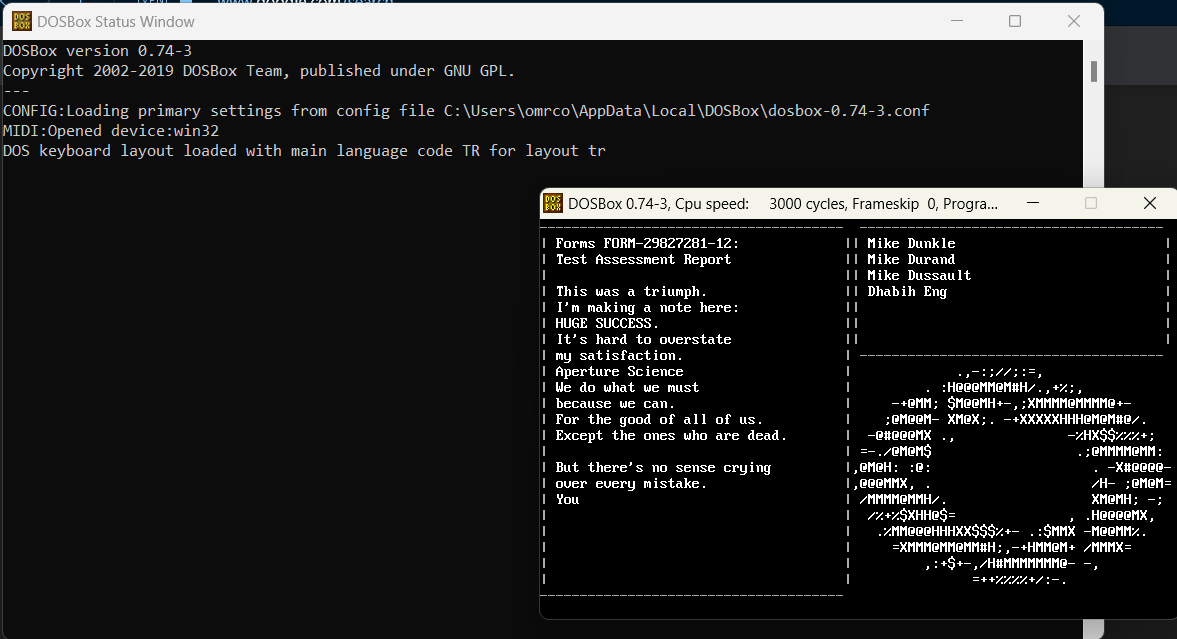Click the 'I'm making a note here:' line
Image resolution: width=1177 pixels, height=639 pixels.
[x=647, y=307]
